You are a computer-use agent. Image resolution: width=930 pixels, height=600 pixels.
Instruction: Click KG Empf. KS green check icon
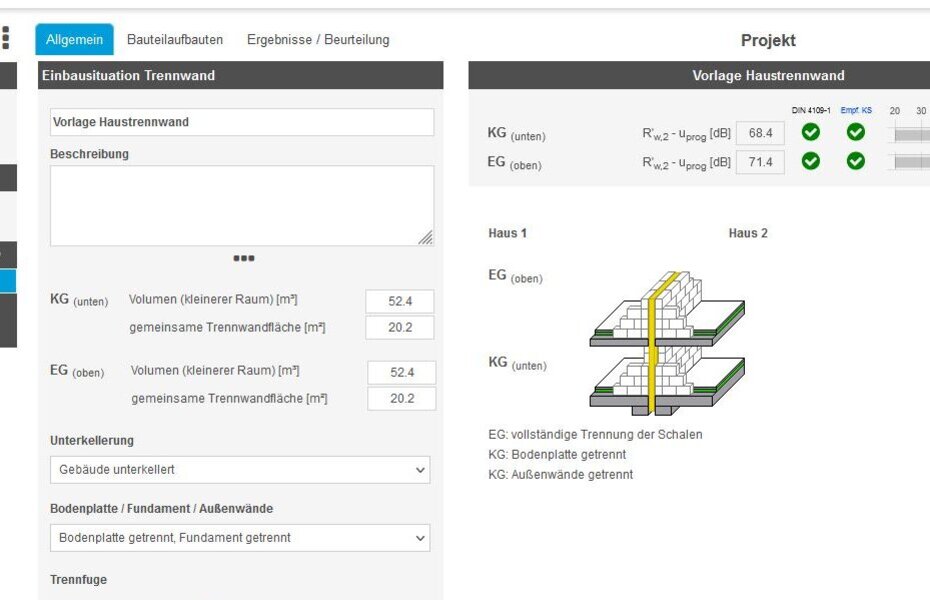point(855,132)
